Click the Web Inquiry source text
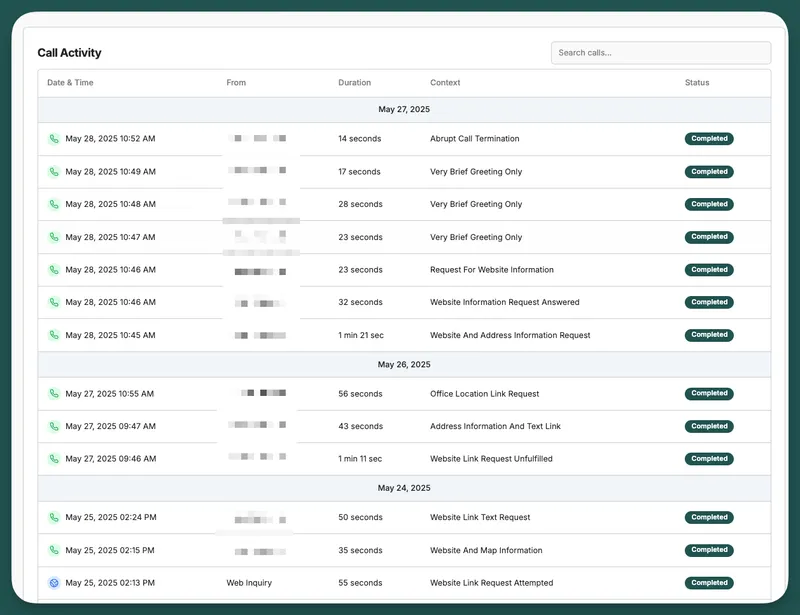Image resolution: width=800 pixels, height=615 pixels. 249,583
